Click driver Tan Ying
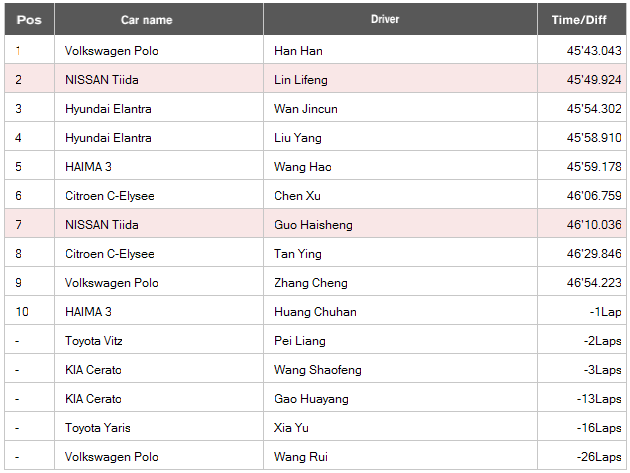630x473 pixels. (x=298, y=254)
